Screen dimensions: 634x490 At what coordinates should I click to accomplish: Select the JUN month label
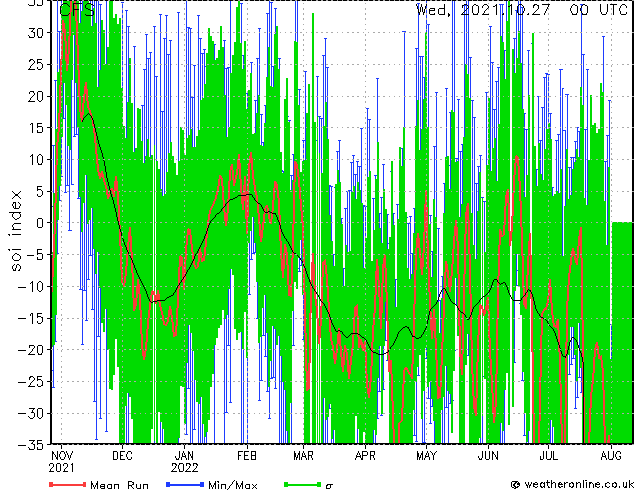point(488,456)
